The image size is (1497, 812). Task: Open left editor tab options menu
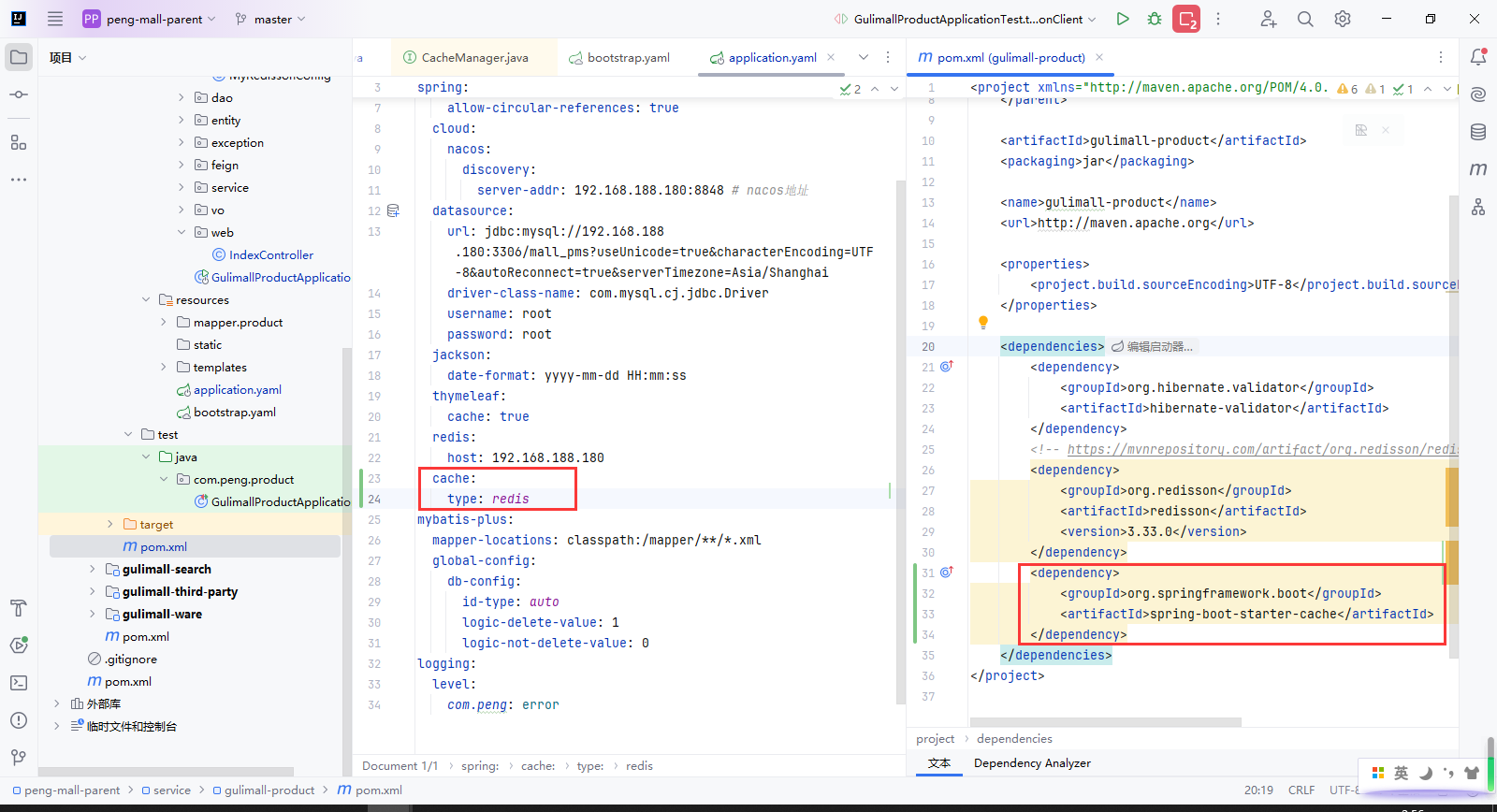tap(888, 57)
